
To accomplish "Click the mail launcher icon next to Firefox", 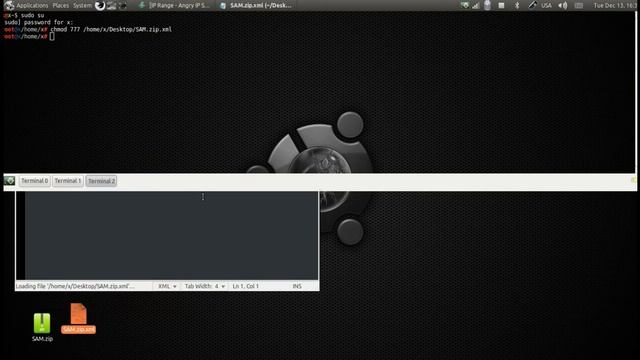I will tap(111, 5).
